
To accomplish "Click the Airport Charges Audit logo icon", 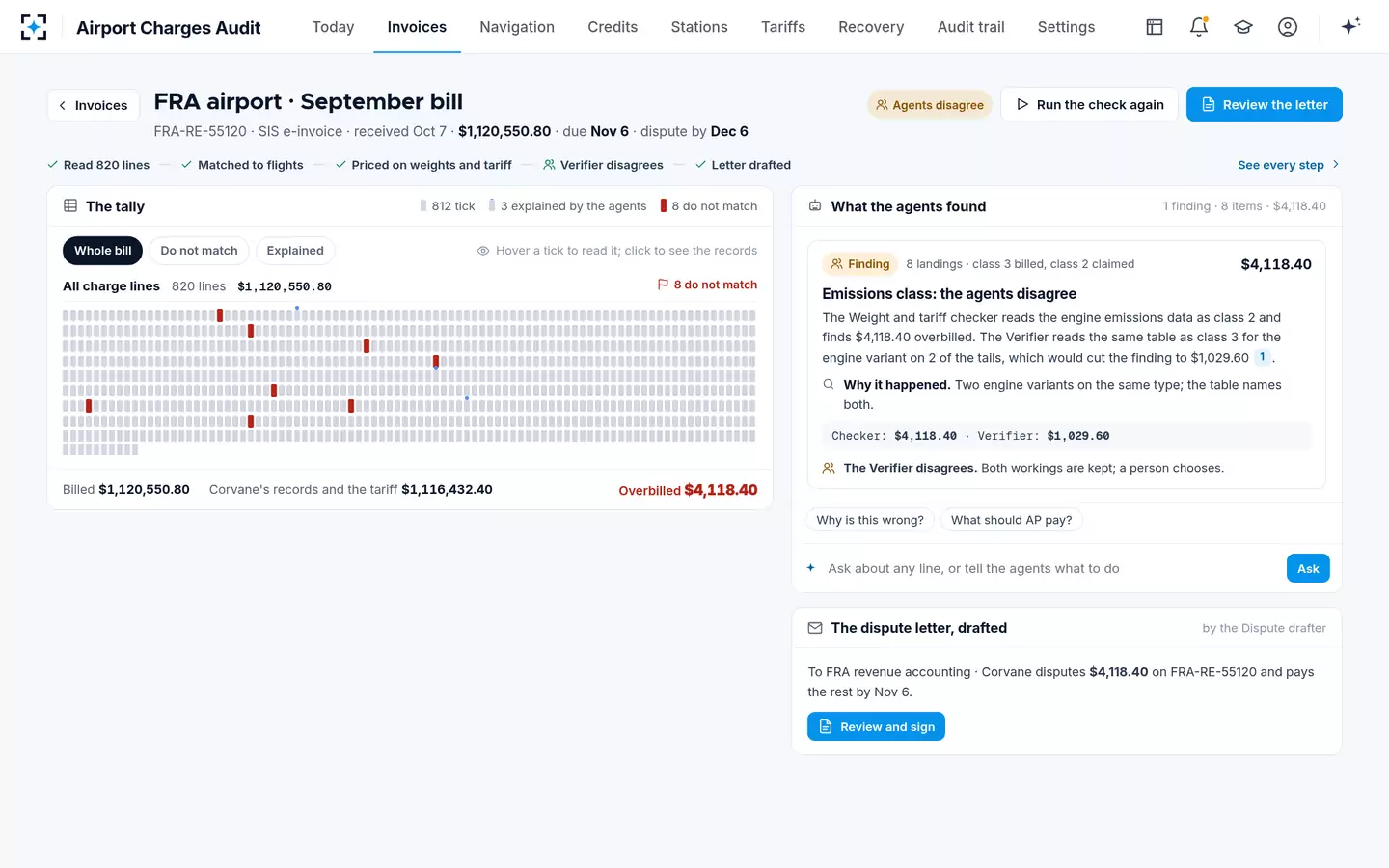I will pyautogui.click(x=34, y=27).
